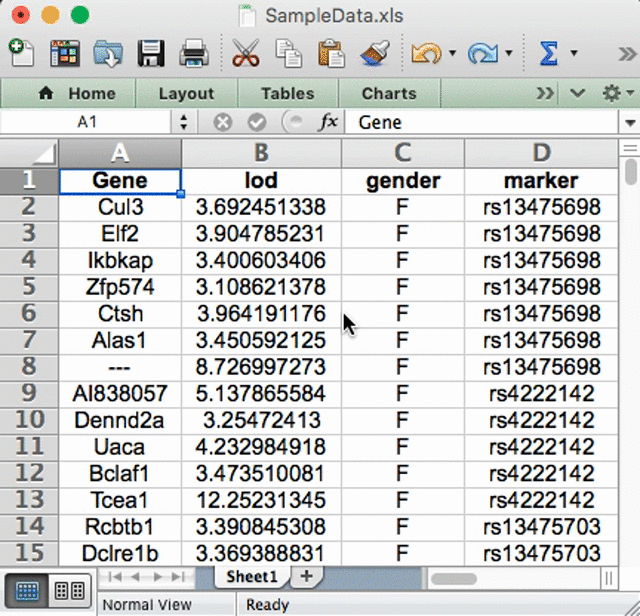
Task: Open the template gallery icon
Action: 65,53
